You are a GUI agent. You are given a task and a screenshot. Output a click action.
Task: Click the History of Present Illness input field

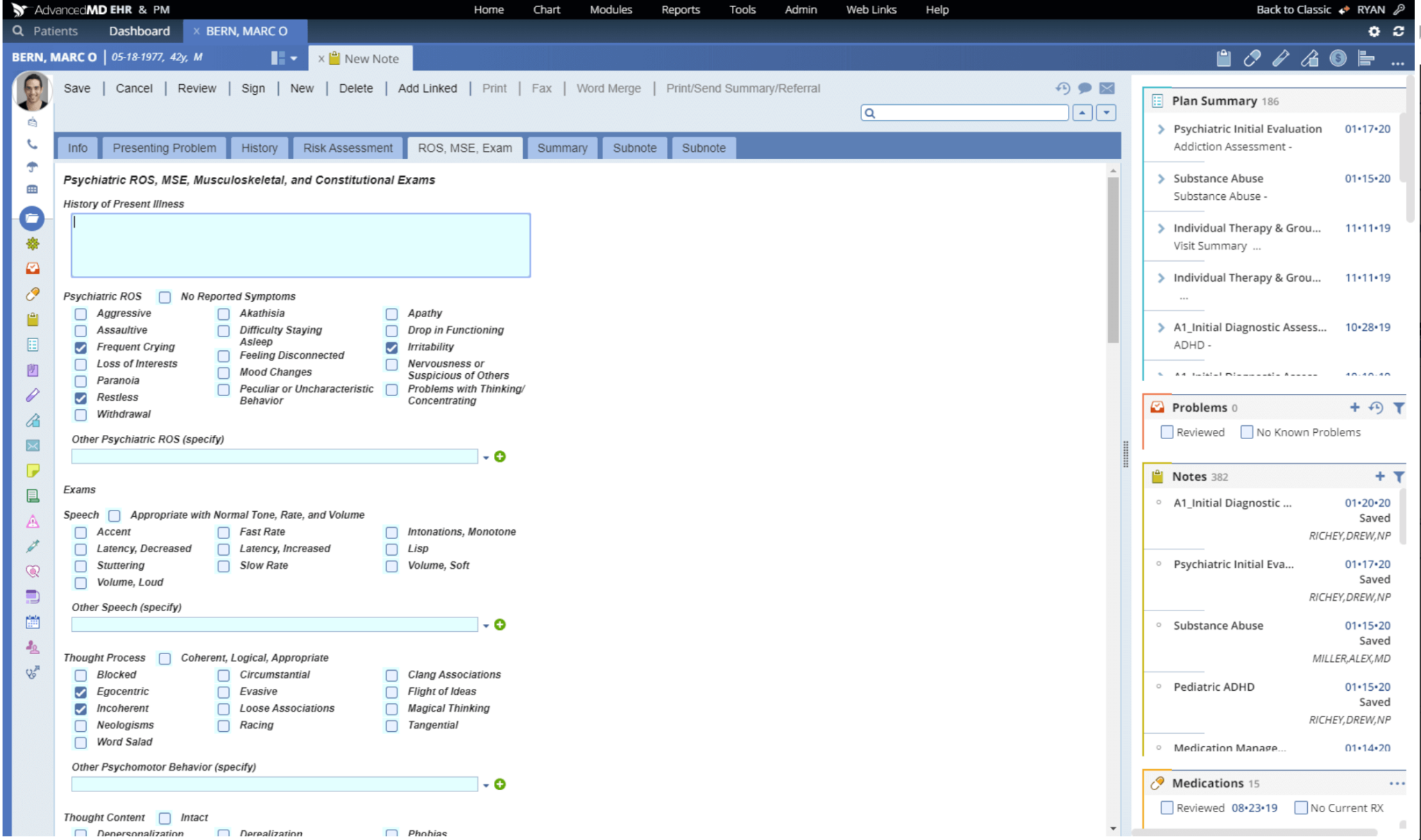pos(300,244)
